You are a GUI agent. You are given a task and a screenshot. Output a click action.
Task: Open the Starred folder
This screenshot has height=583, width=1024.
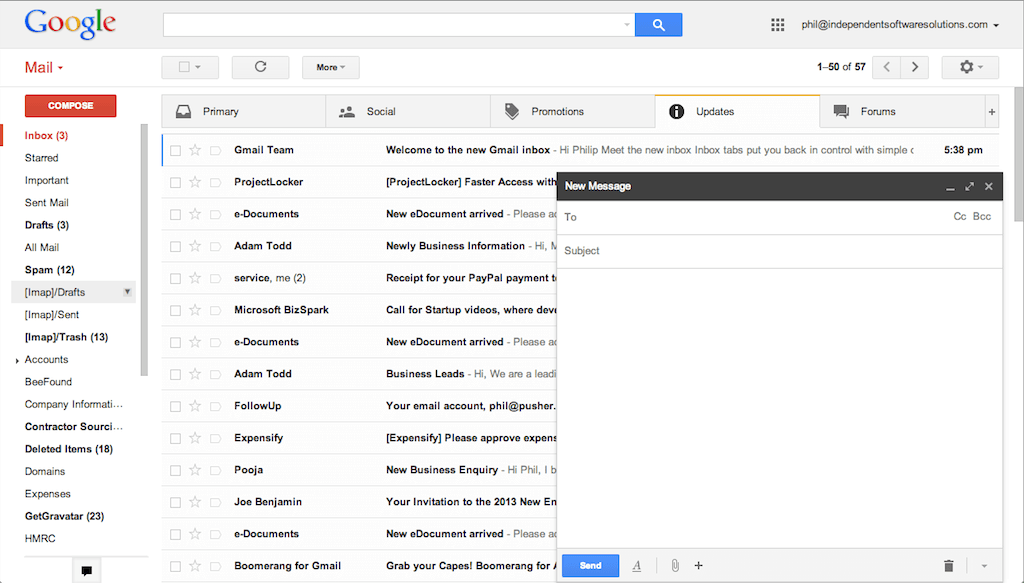click(x=42, y=158)
